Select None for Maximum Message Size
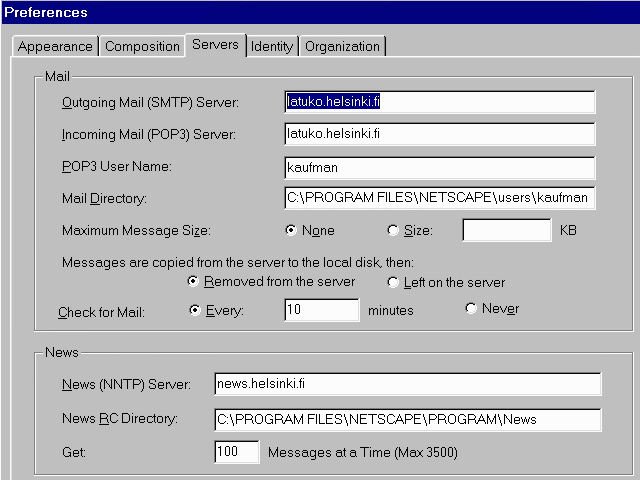This screenshot has width=640, height=480. point(292,231)
